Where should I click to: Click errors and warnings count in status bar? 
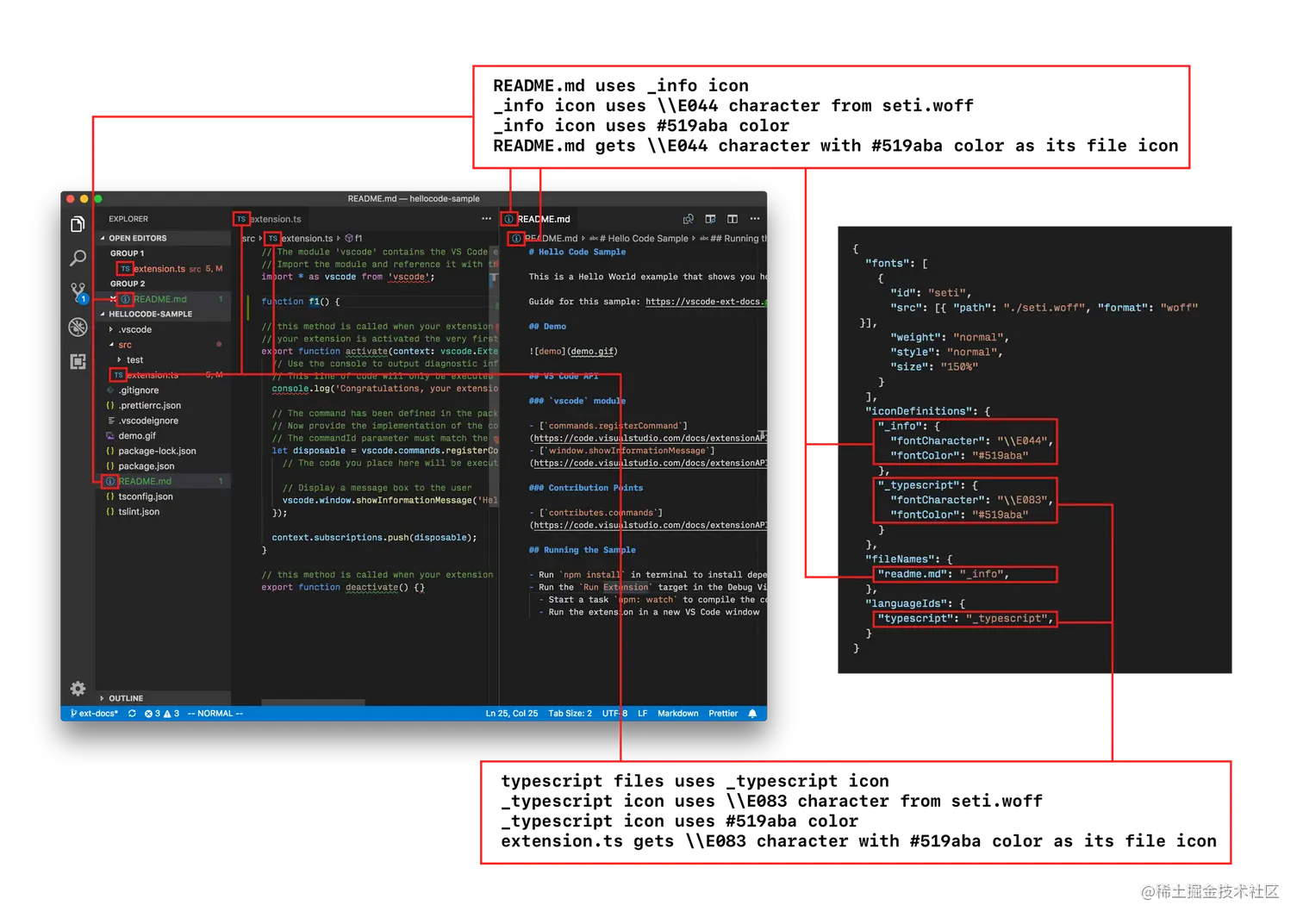coord(162,714)
